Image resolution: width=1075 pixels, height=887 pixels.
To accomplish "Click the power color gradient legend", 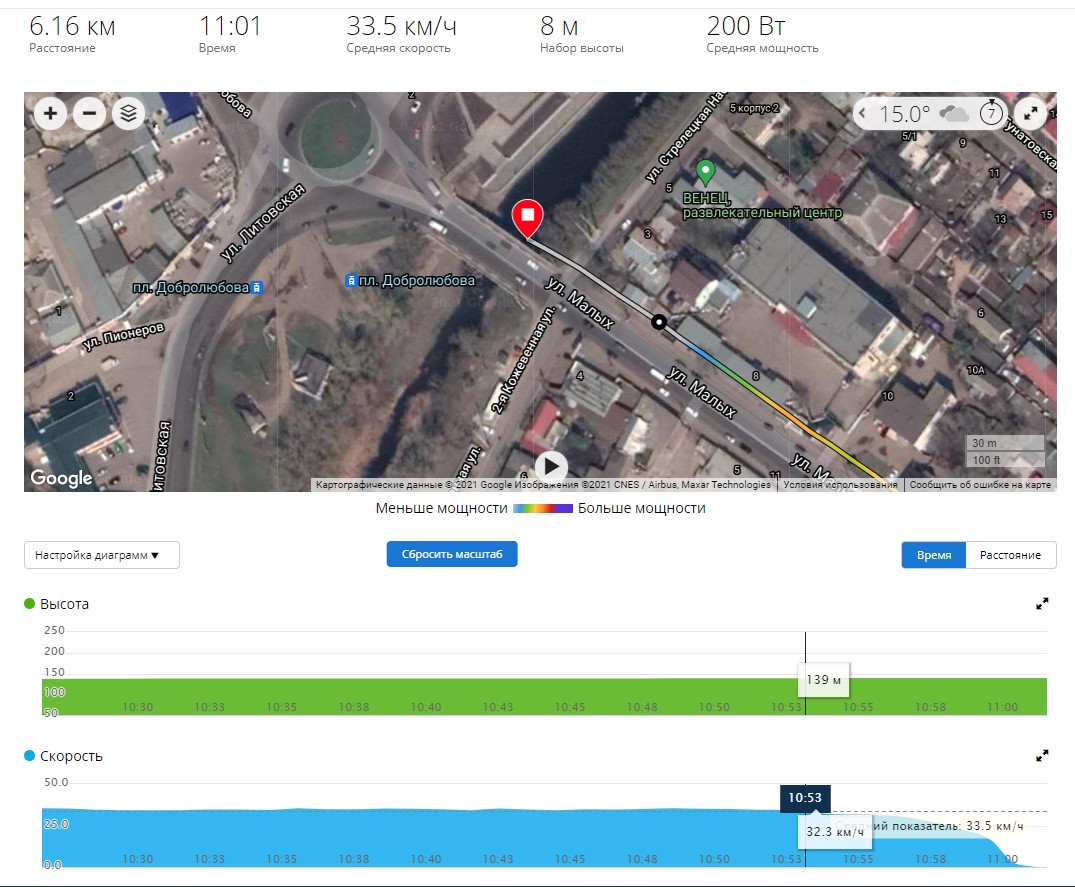I will point(542,509).
